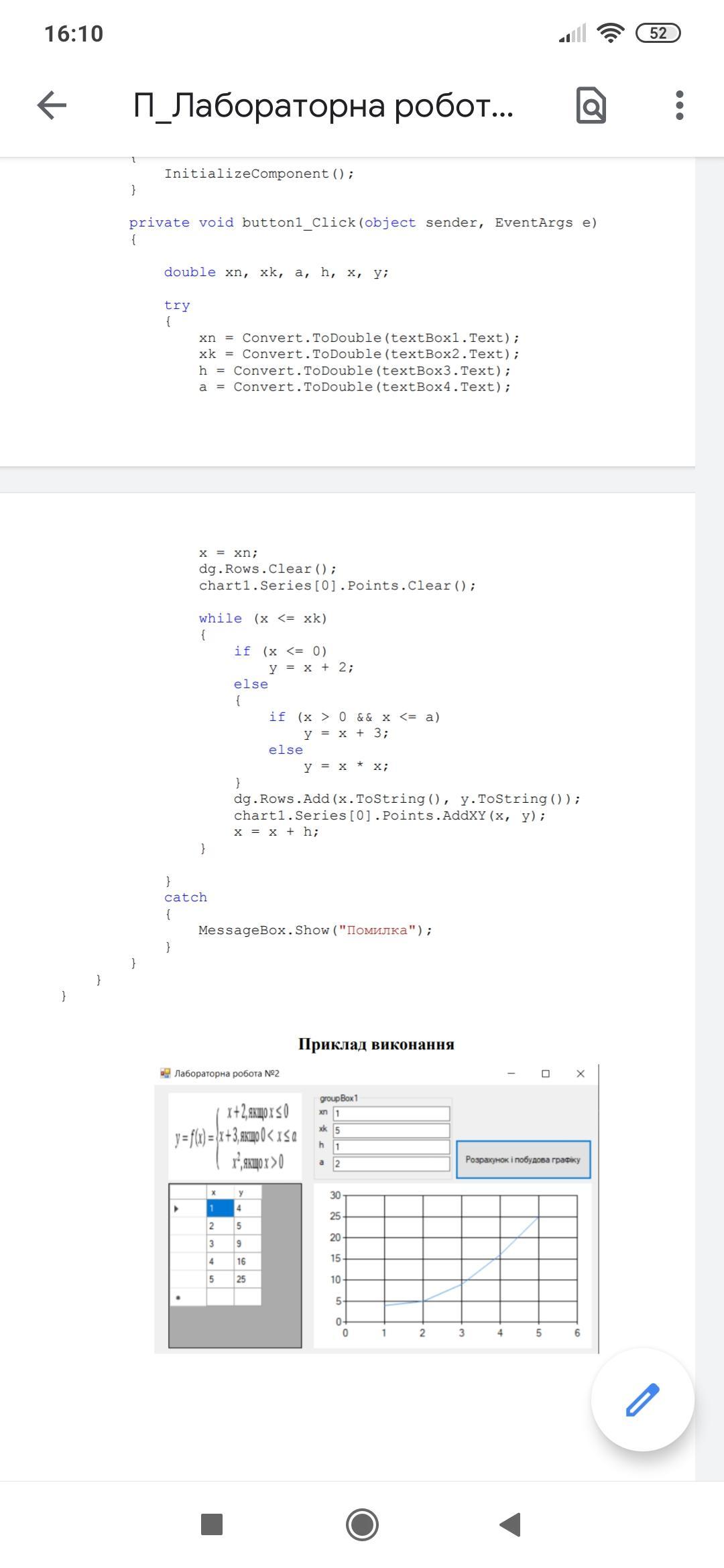Tap the table cell showing 25
724x1568 pixels.
(x=247, y=1279)
